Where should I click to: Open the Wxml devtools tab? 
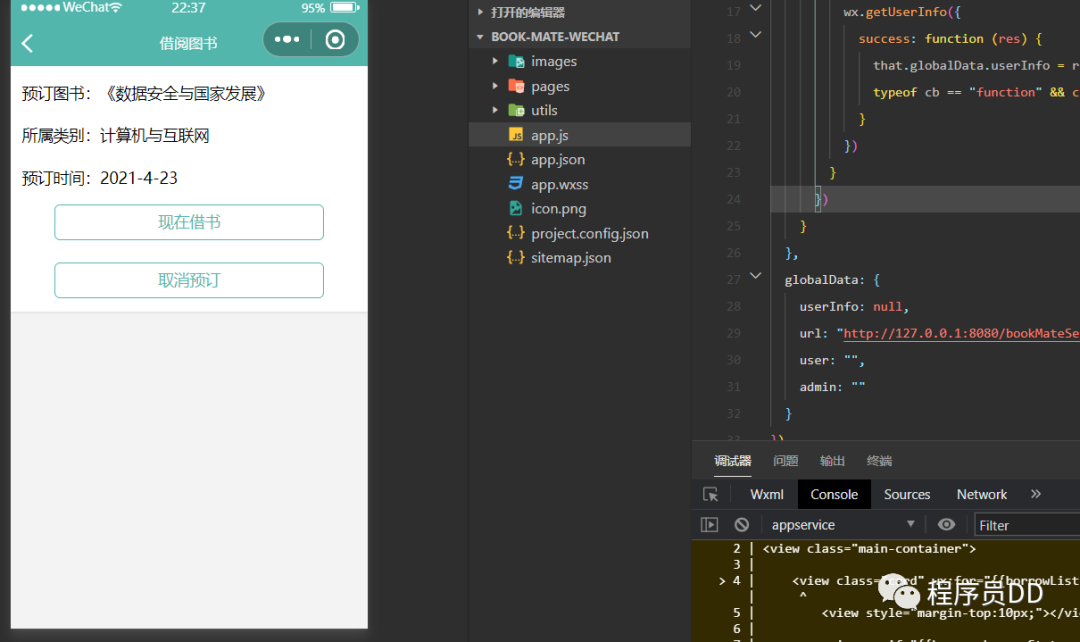coord(767,495)
